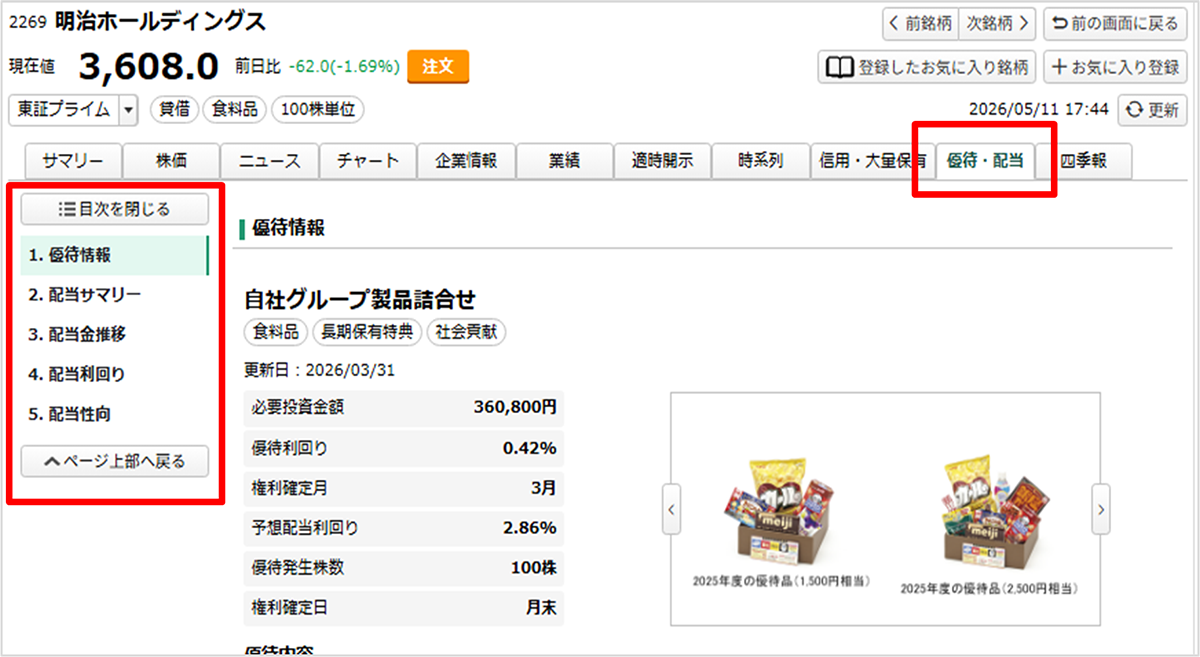
Task: Go to previous stock 前銘柄
Action: click(x=920, y=22)
